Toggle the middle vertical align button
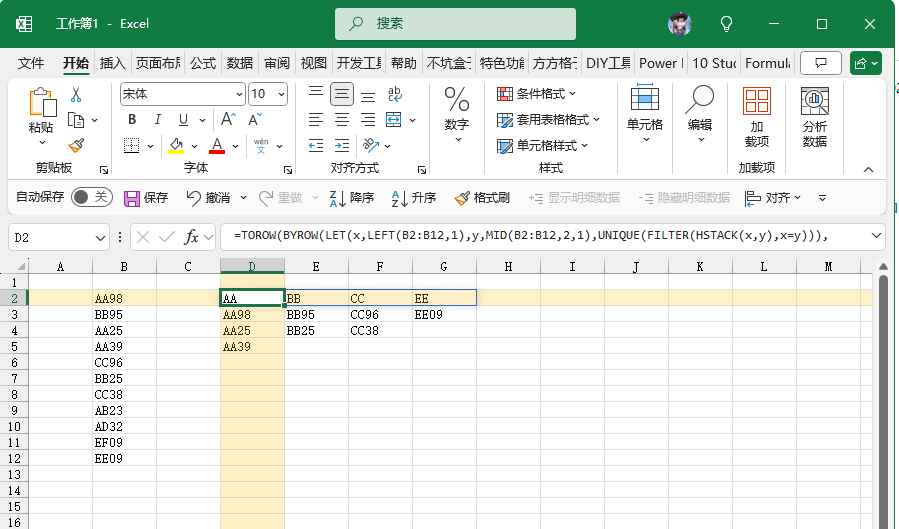The image size is (899, 529). click(342, 93)
